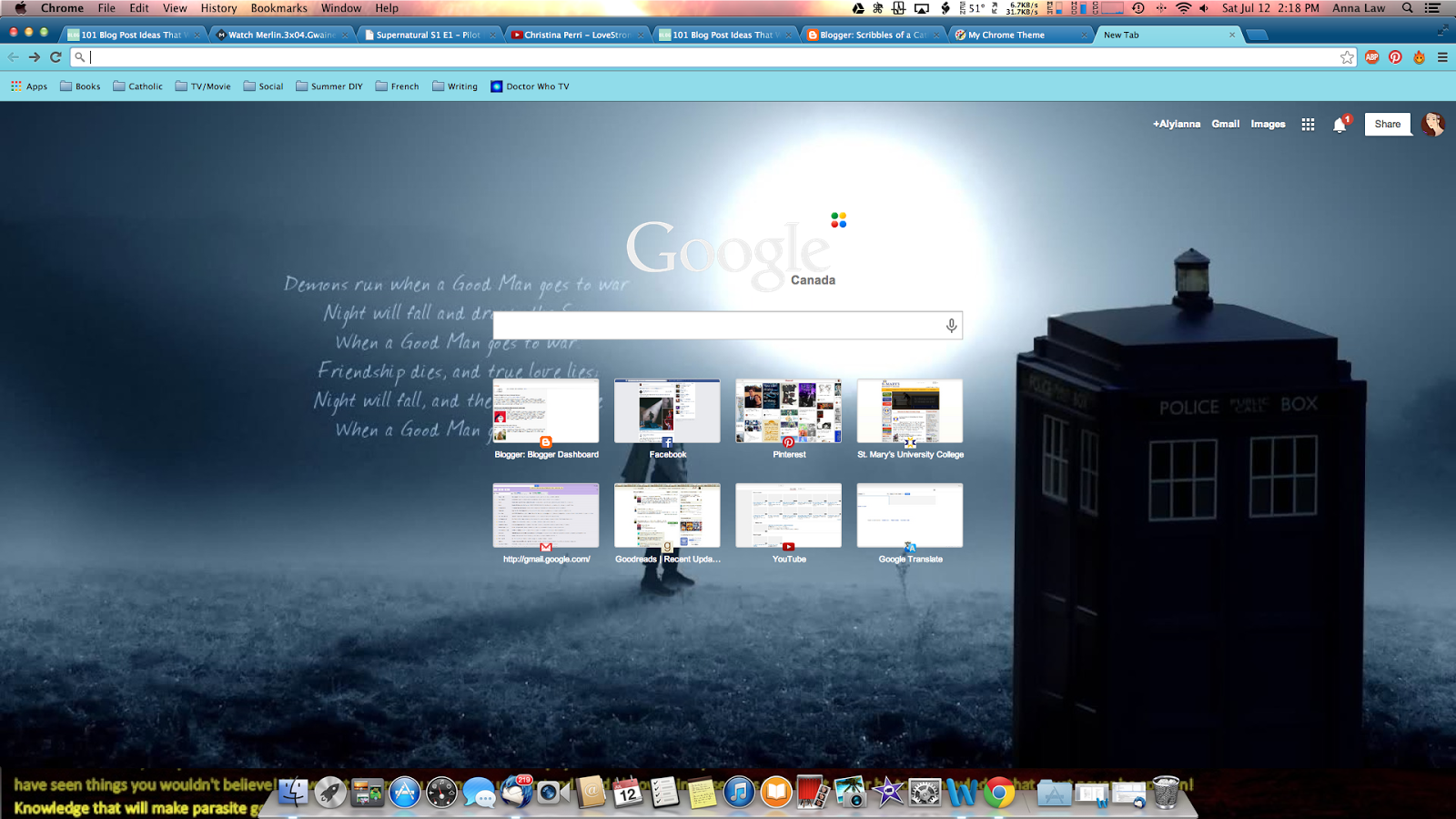Open the French bookmark folder

tap(397, 86)
